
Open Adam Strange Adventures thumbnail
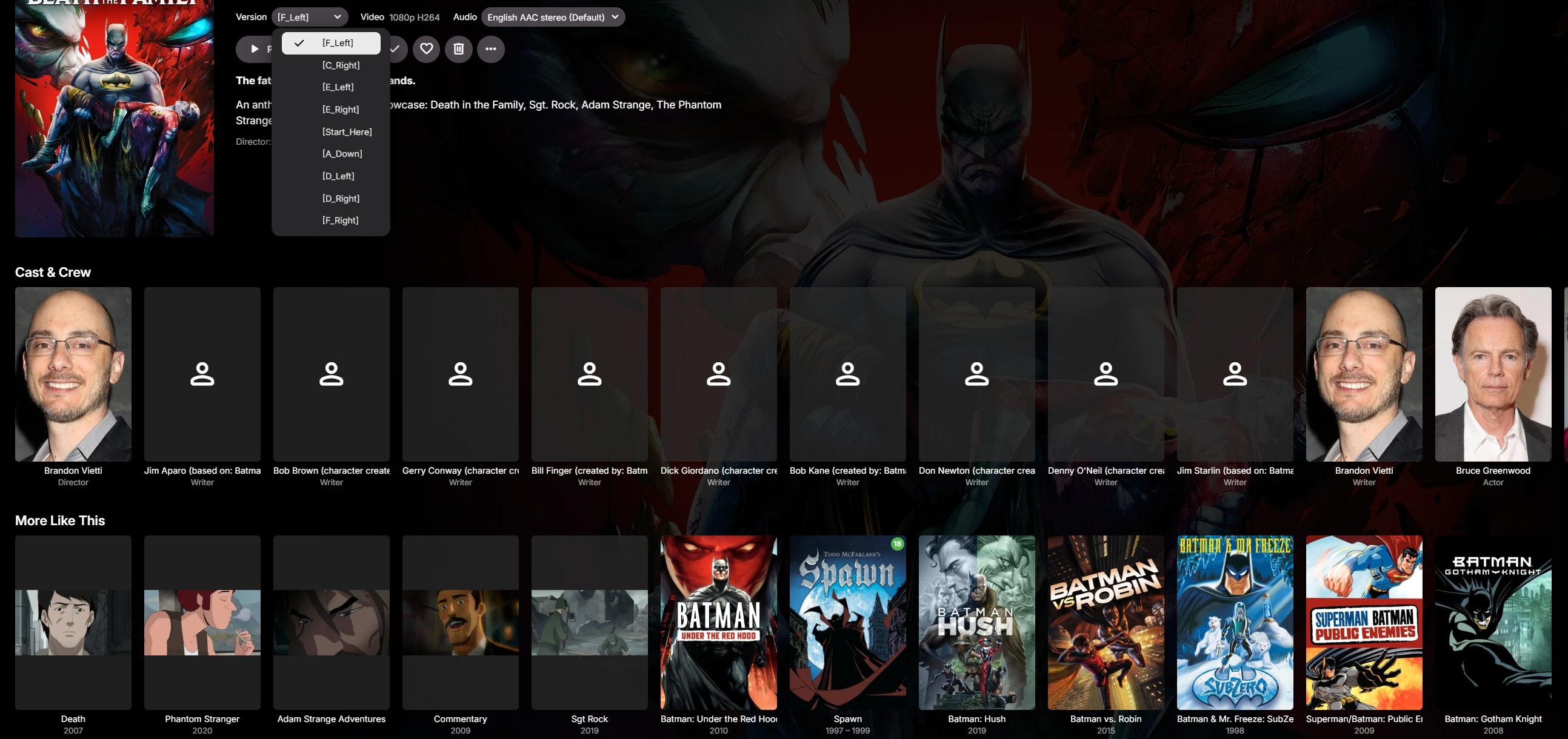pos(331,622)
